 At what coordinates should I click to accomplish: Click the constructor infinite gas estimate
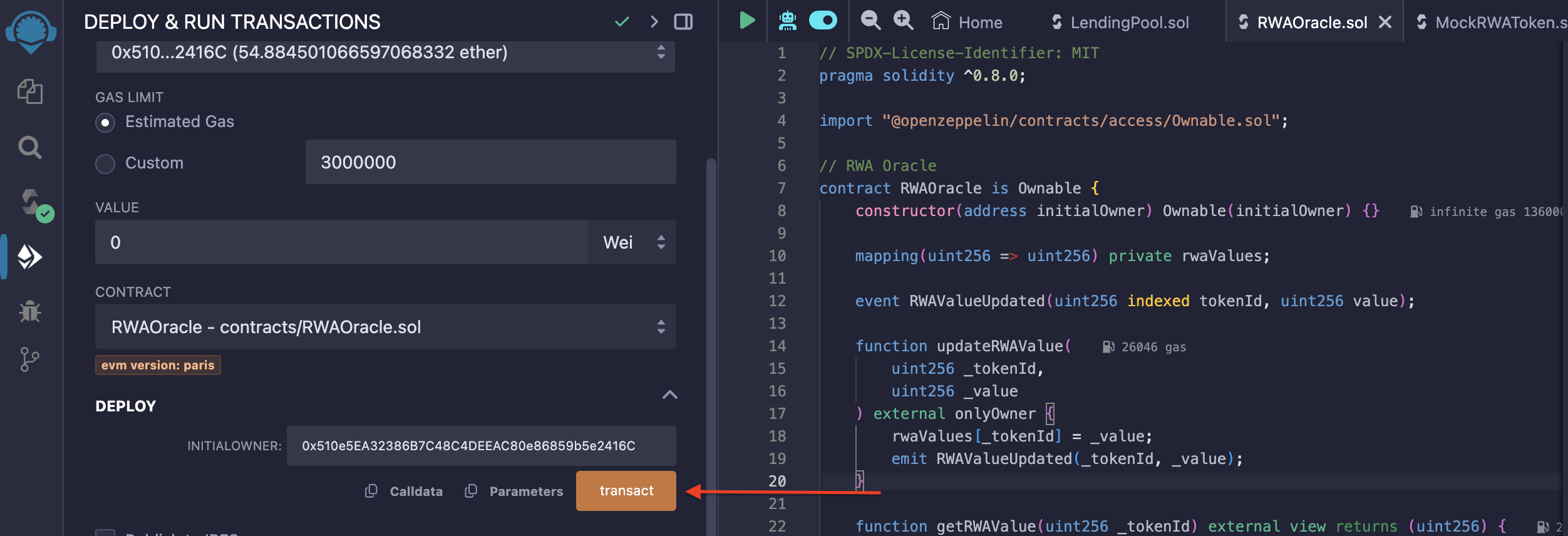coord(1486,212)
